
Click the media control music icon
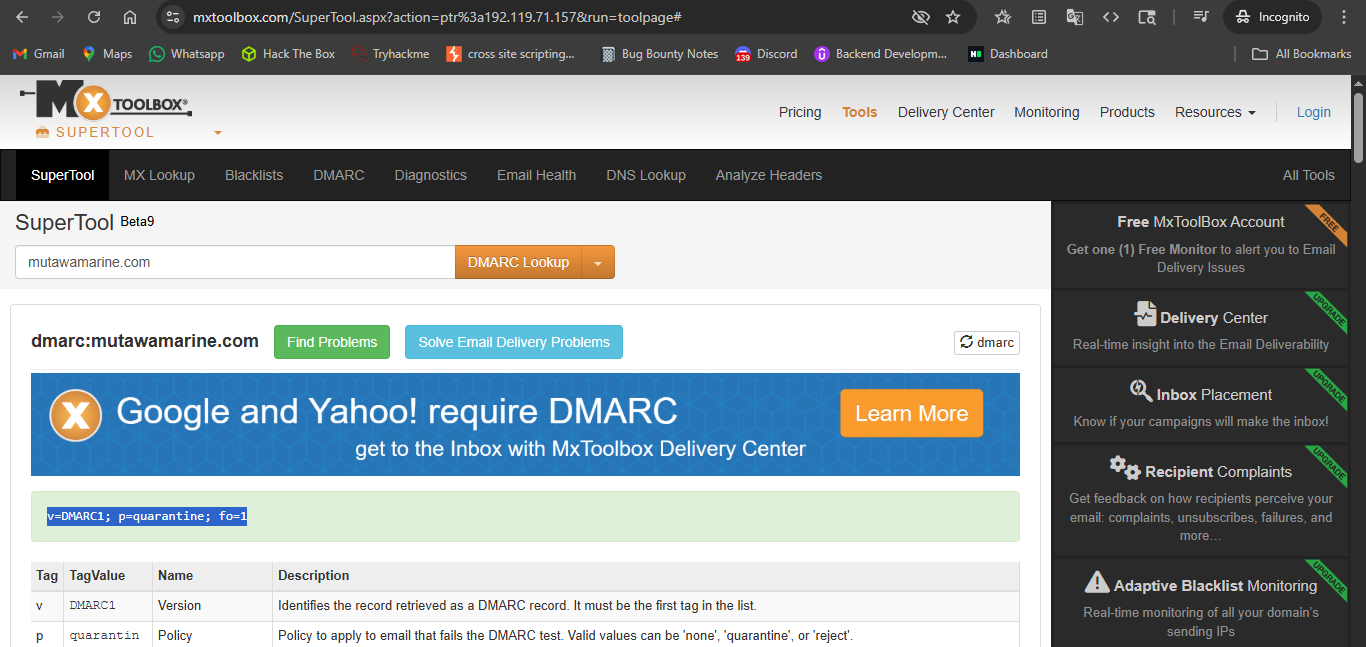(1201, 17)
